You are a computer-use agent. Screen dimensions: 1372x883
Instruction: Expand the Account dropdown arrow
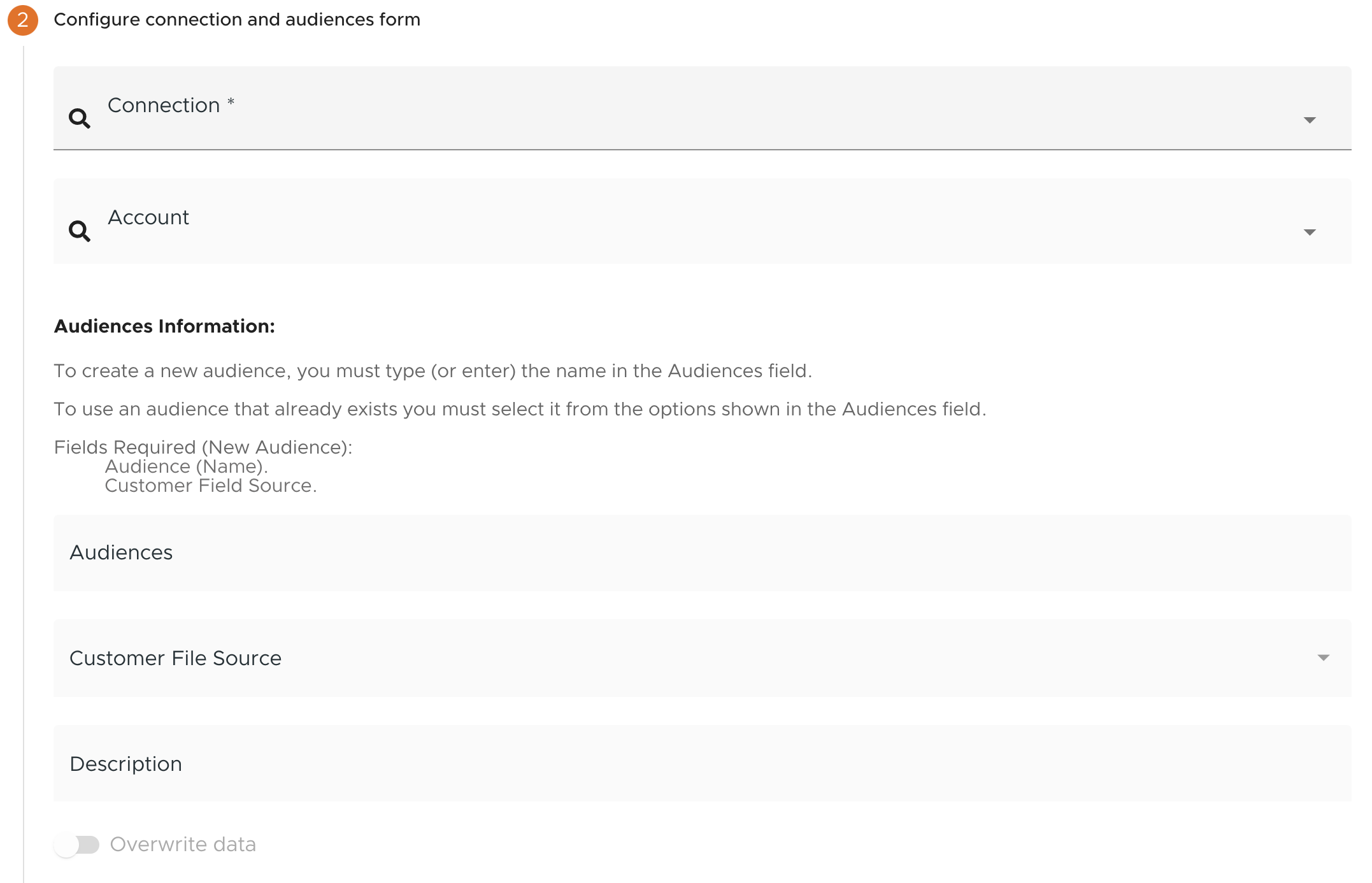click(1309, 232)
